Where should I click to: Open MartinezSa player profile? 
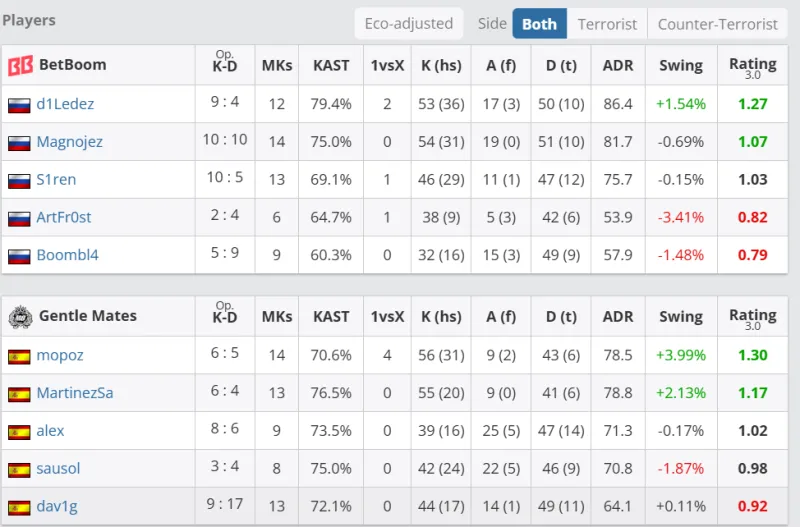point(74,393)
